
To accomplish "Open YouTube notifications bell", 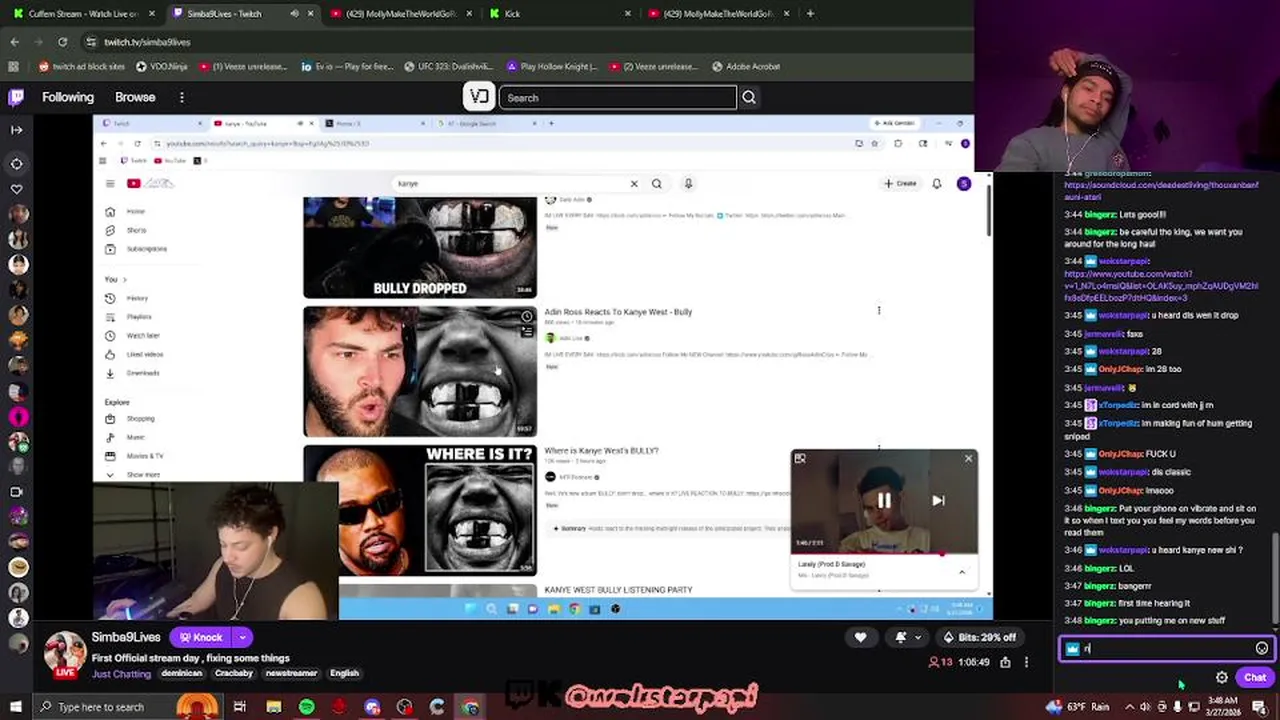I will [937, 183].
